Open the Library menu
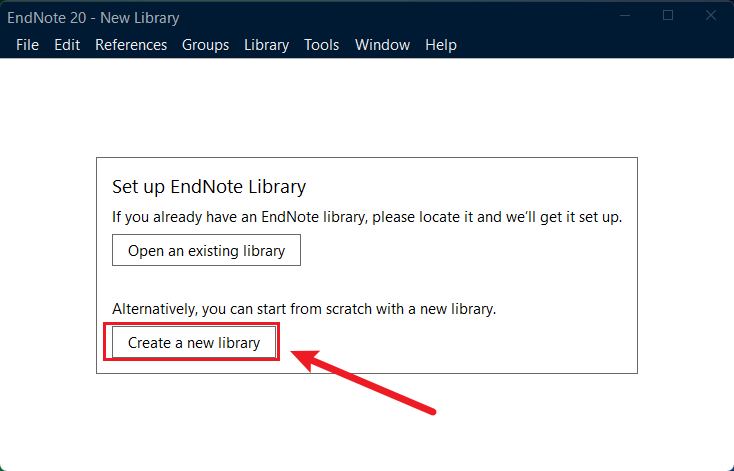734x471 pixels. tap(266, 45)
